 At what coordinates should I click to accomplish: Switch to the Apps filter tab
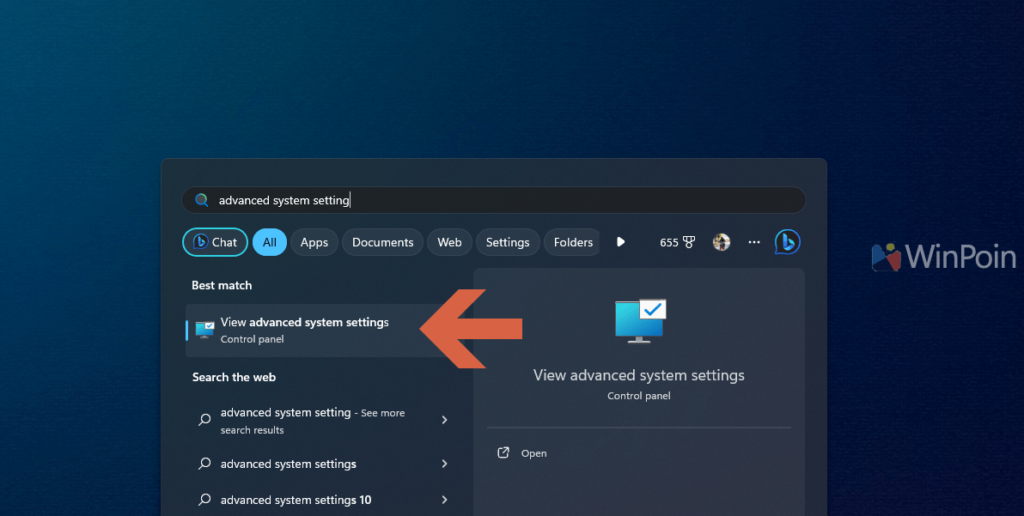click(x=314, y=242)
